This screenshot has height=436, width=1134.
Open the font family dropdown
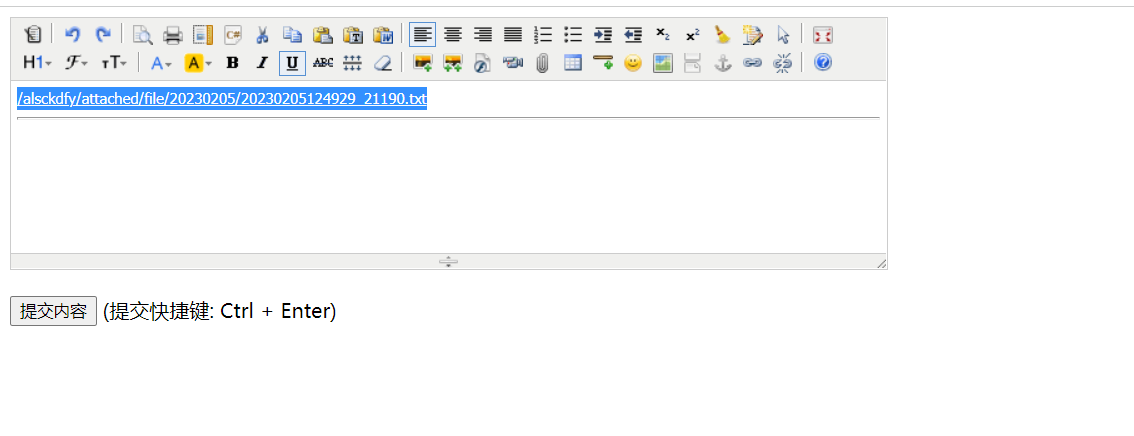tap(76, 63)
